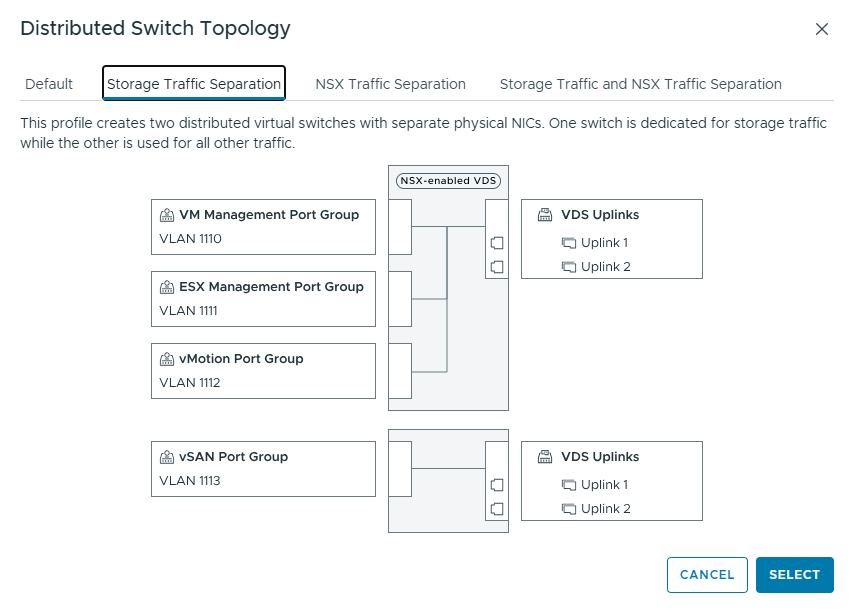Click the storage switch's VDS Uplinks icon
Screen dimensions: 857x612
click(x=545, y=457)
